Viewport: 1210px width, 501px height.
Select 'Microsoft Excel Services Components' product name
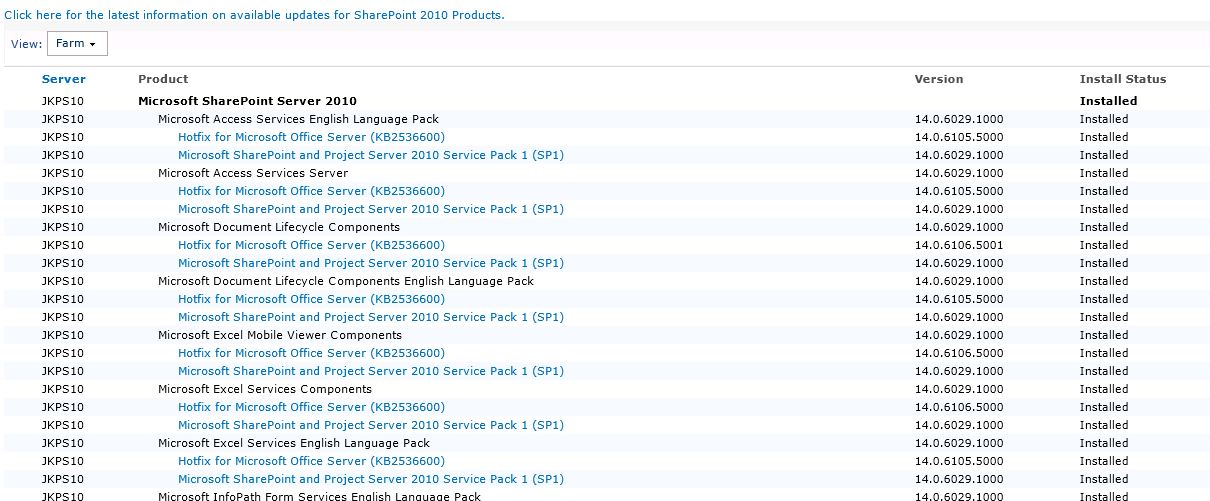tap(265, 389)
